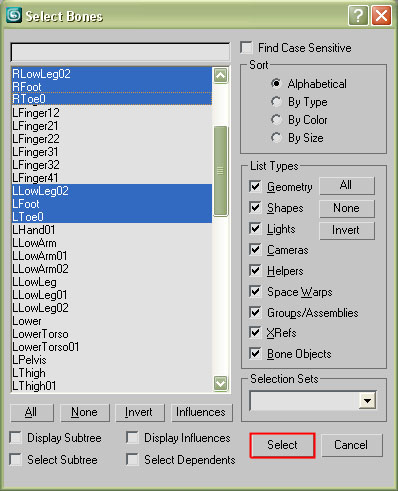Select LFinger21 in the list
This screenshot has width=398, height=491.
point(112,126)
